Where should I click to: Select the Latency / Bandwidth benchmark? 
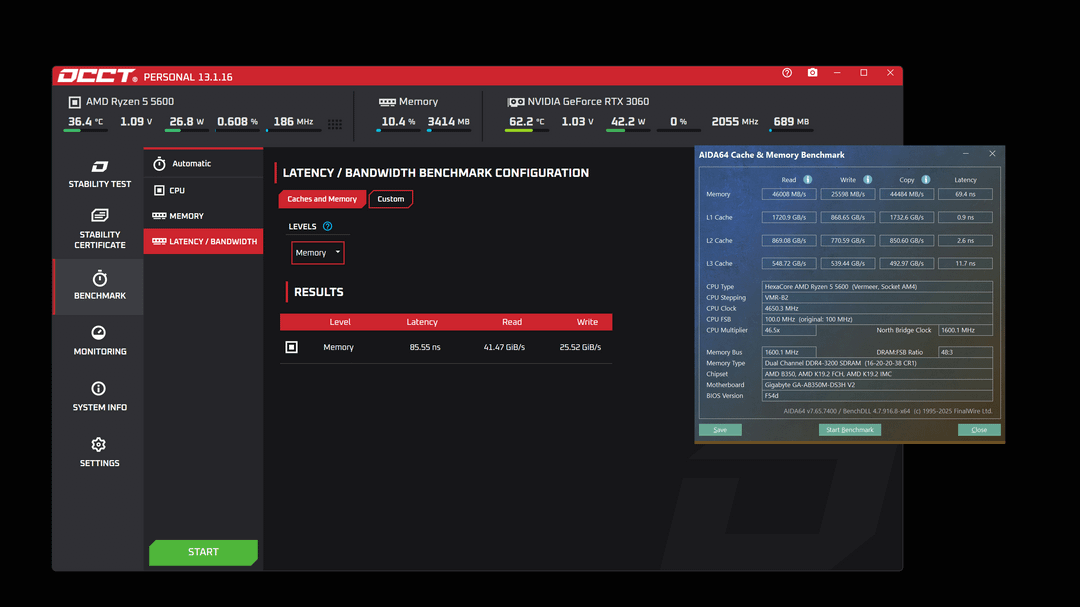coord(203,241)
